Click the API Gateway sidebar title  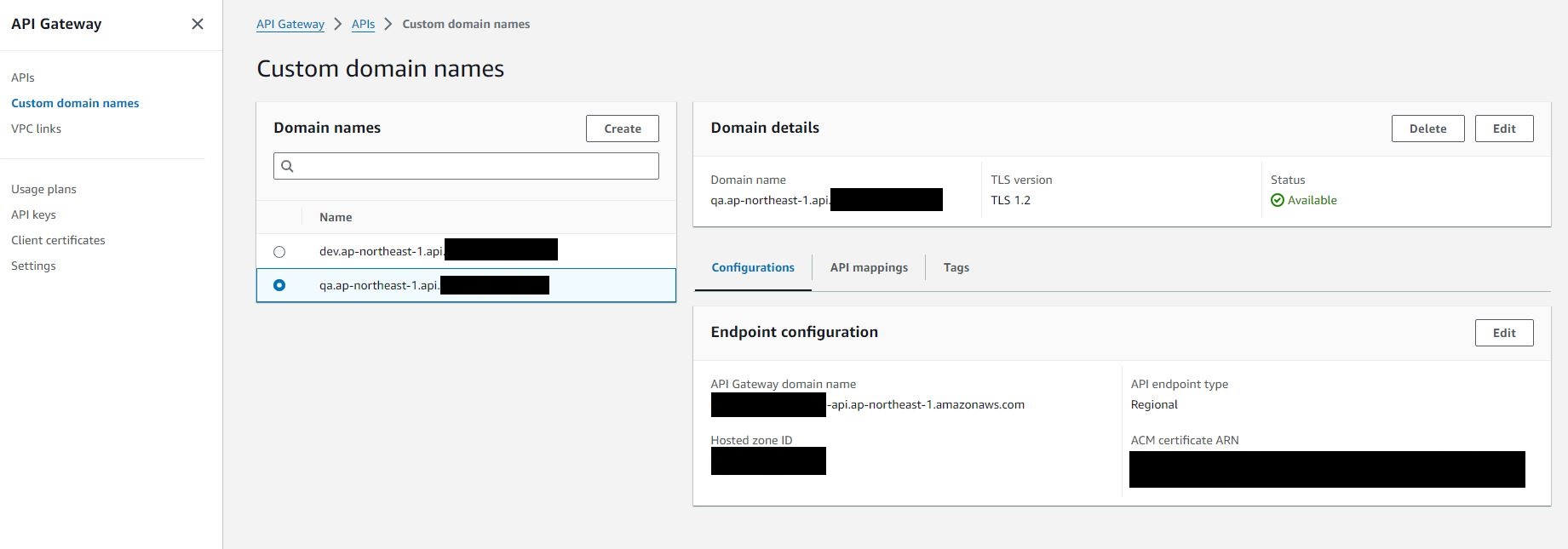[56, 24]
